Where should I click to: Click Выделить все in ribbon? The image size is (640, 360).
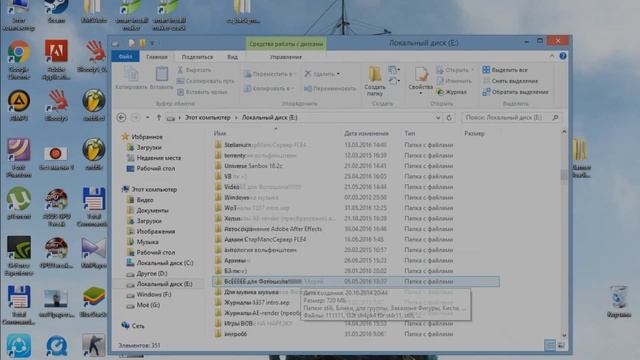[505, 70]
